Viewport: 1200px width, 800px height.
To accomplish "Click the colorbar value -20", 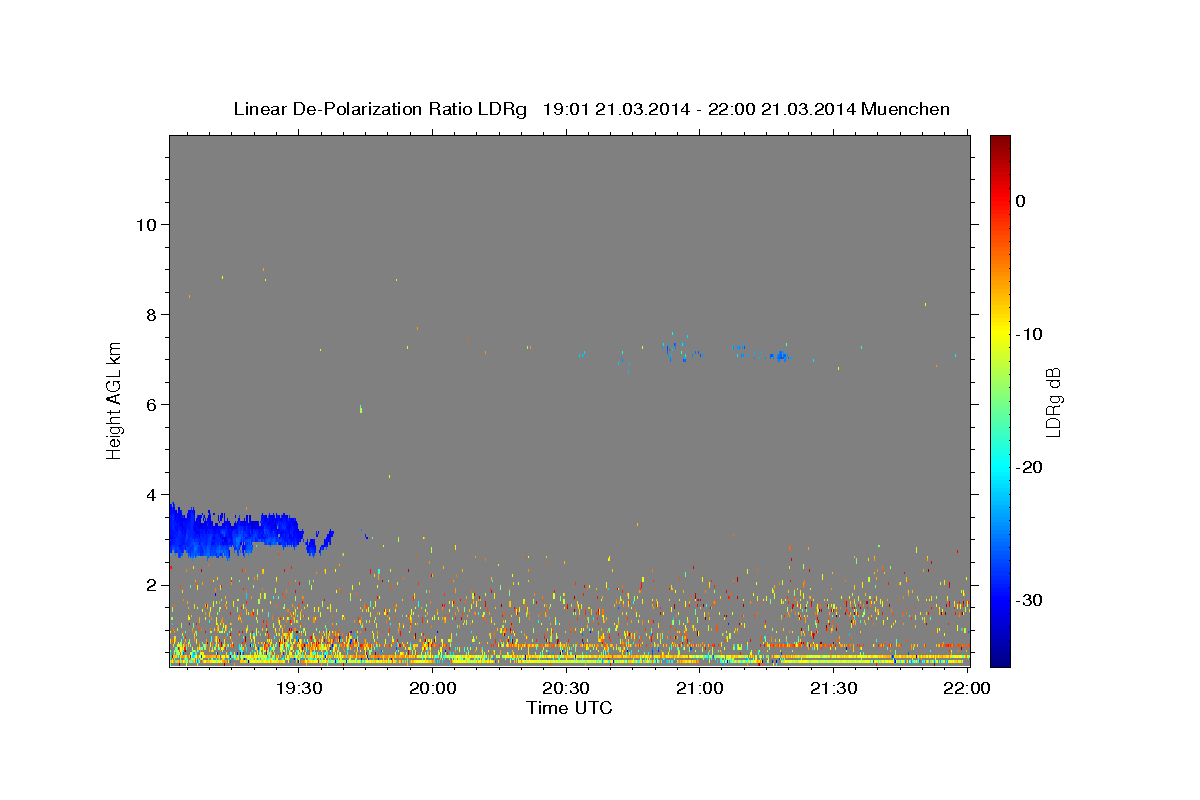I will coord(1030,467).
